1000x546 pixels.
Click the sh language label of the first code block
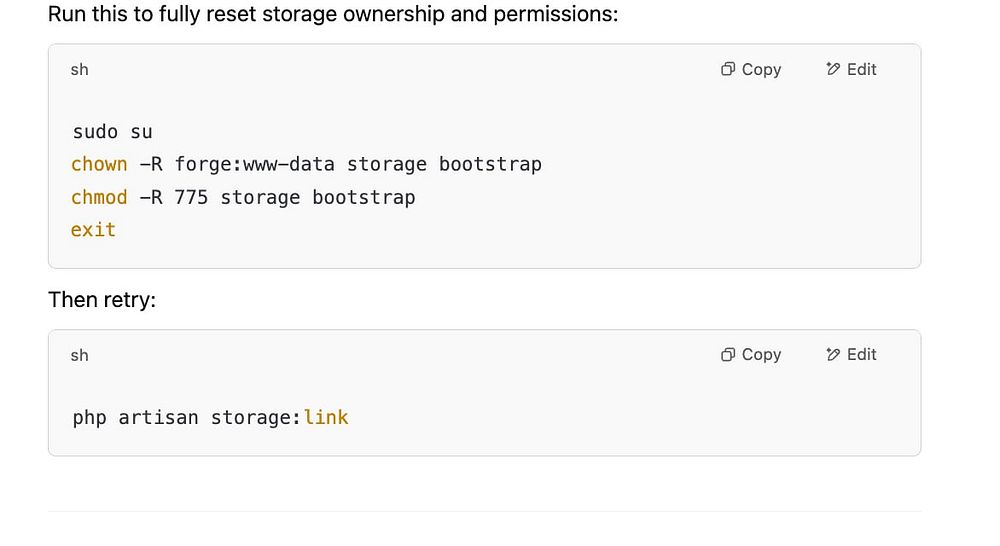[79, 70]
